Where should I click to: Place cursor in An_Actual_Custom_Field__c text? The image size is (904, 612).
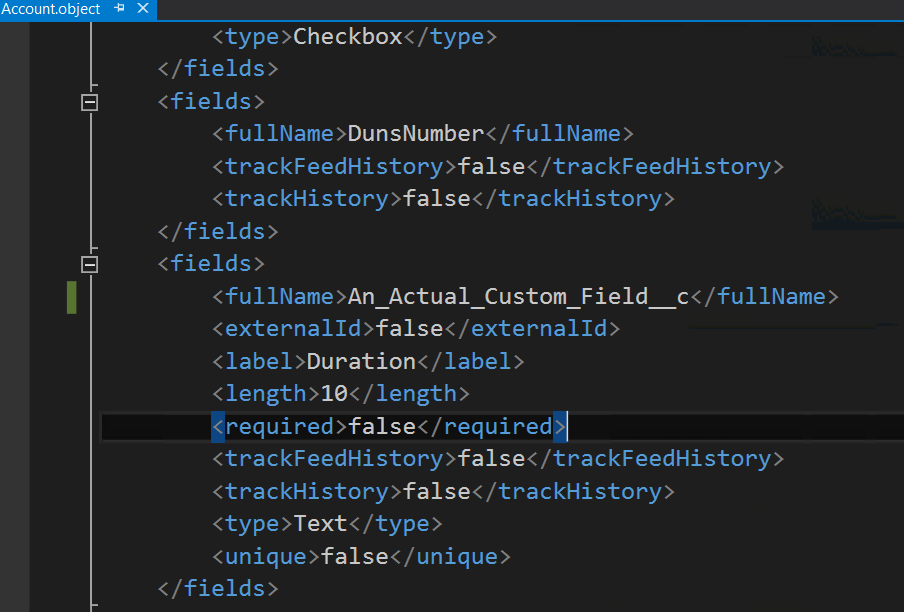click(x=513, y=297)
